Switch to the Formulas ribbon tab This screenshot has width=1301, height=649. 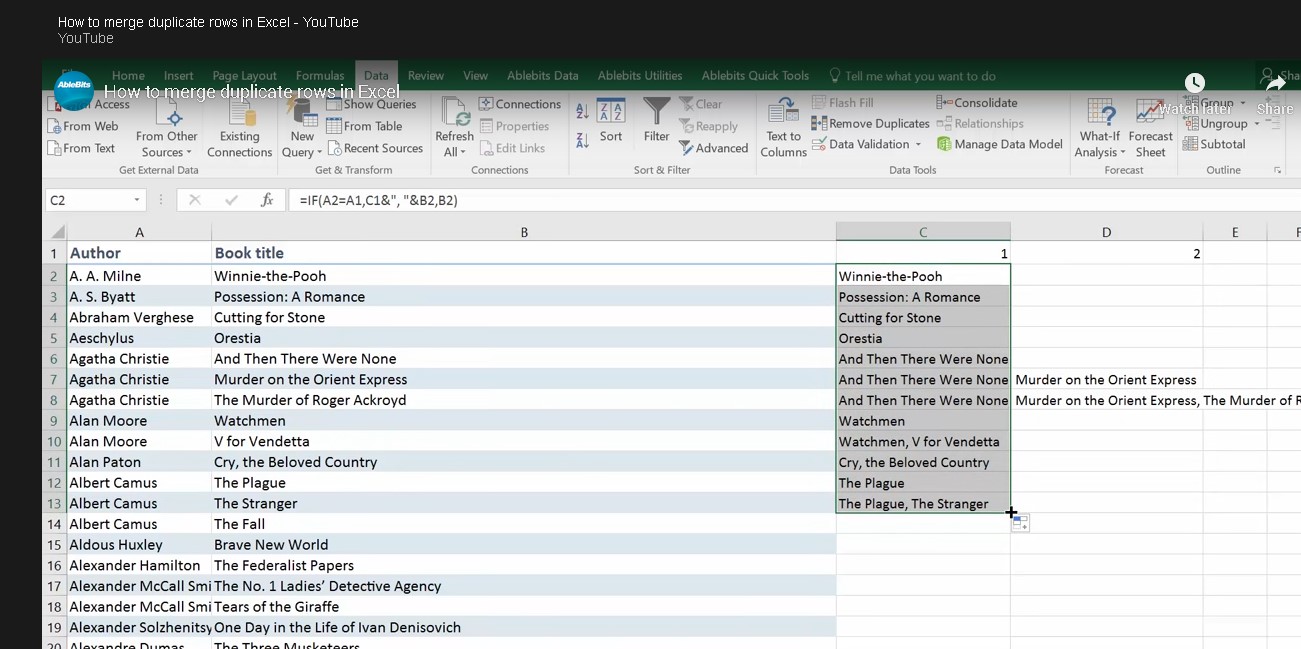pos(320,76)
